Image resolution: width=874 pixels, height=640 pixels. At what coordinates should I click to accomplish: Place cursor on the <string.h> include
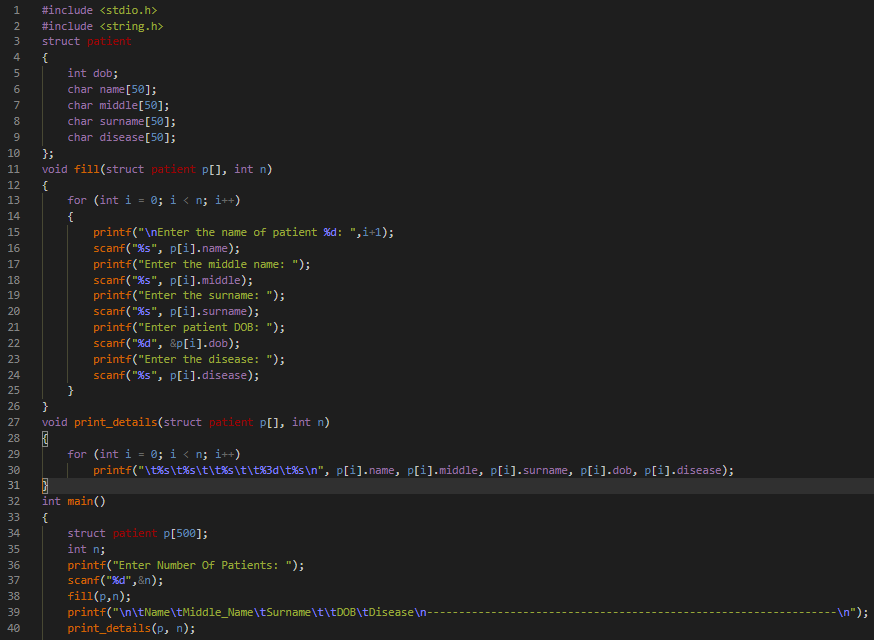click(x=132, y=25)
